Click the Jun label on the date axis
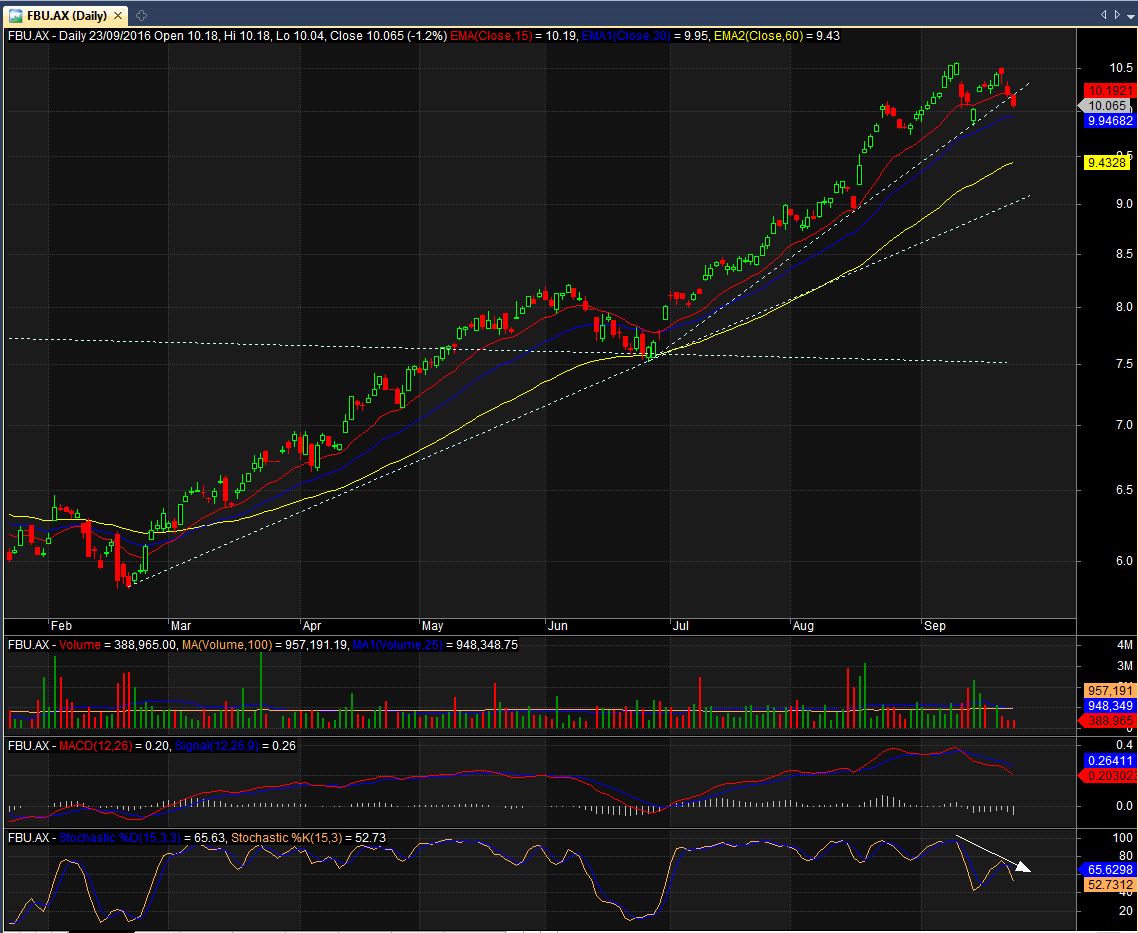 [558, 626]
